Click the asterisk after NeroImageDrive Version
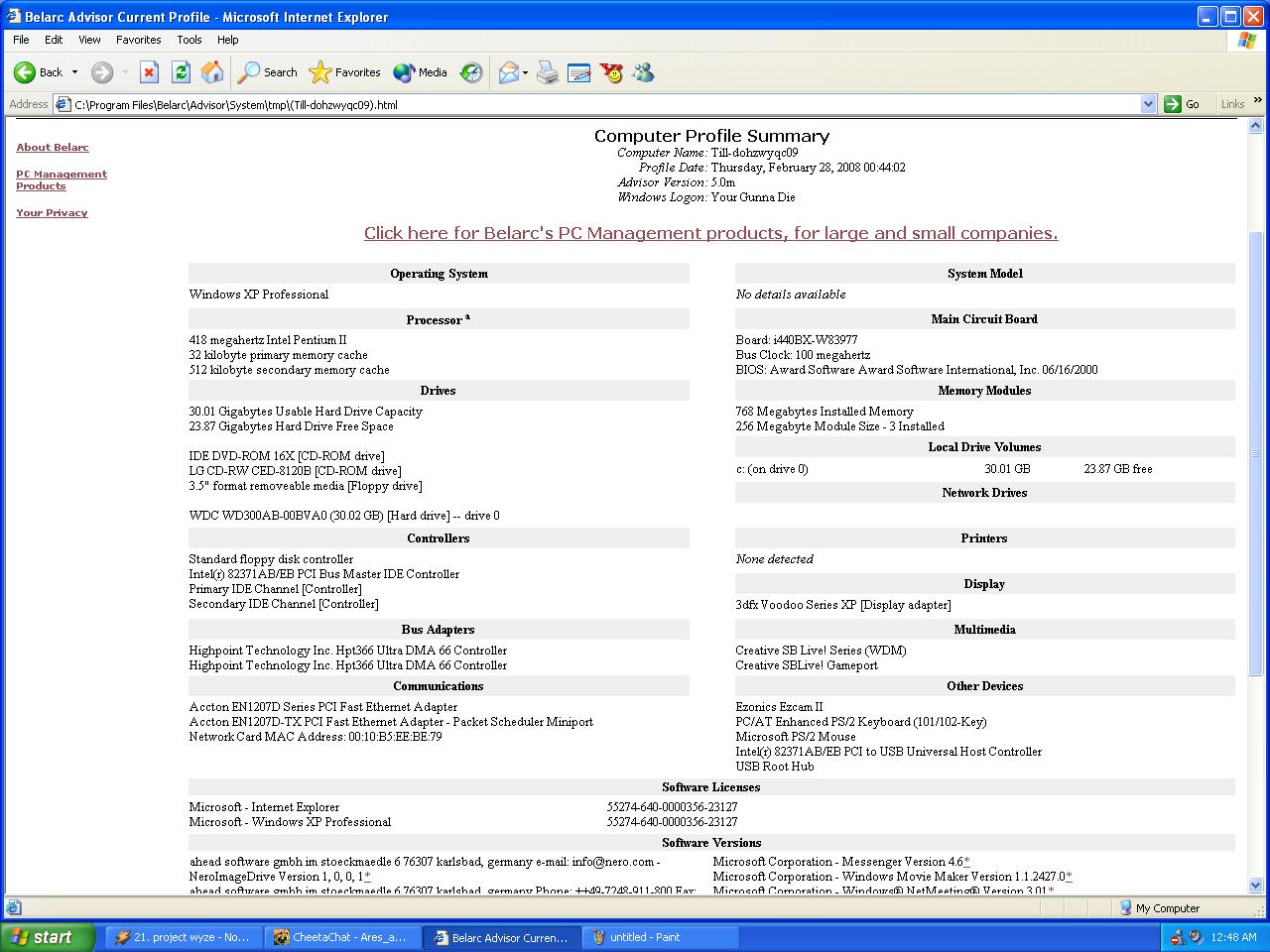Screen dimensions: 1270x952 click(x=367, y=877)
